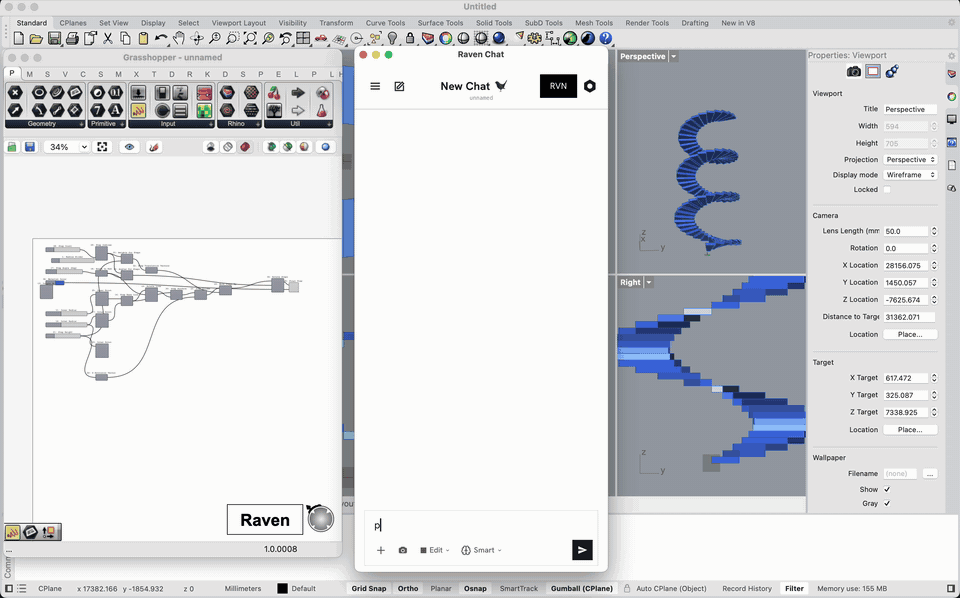The image size is (960, 598).
Task: Click the Default layer black color swatch
Action: pos(282,589)
